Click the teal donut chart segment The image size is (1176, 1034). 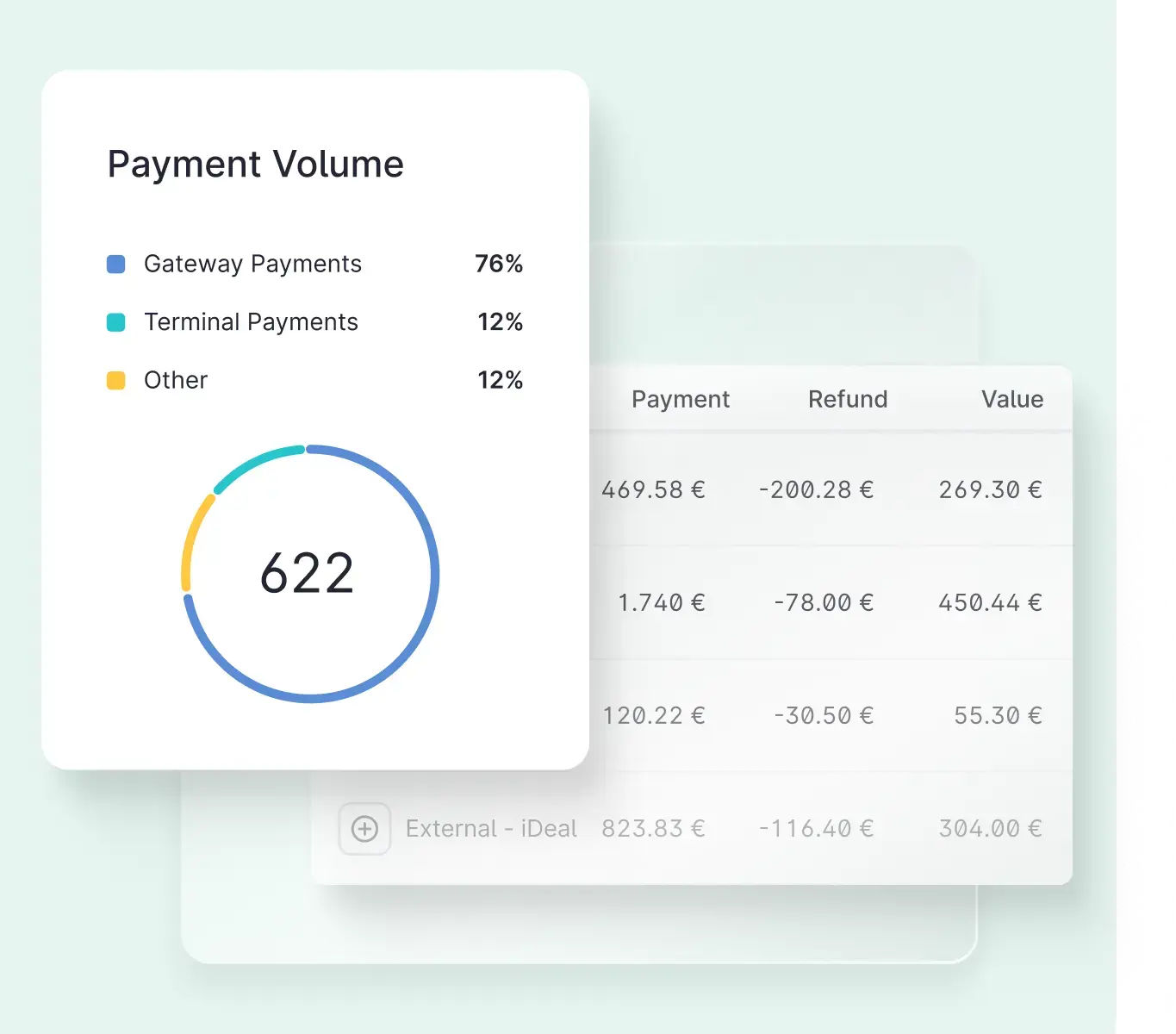(x=256, y=462)
